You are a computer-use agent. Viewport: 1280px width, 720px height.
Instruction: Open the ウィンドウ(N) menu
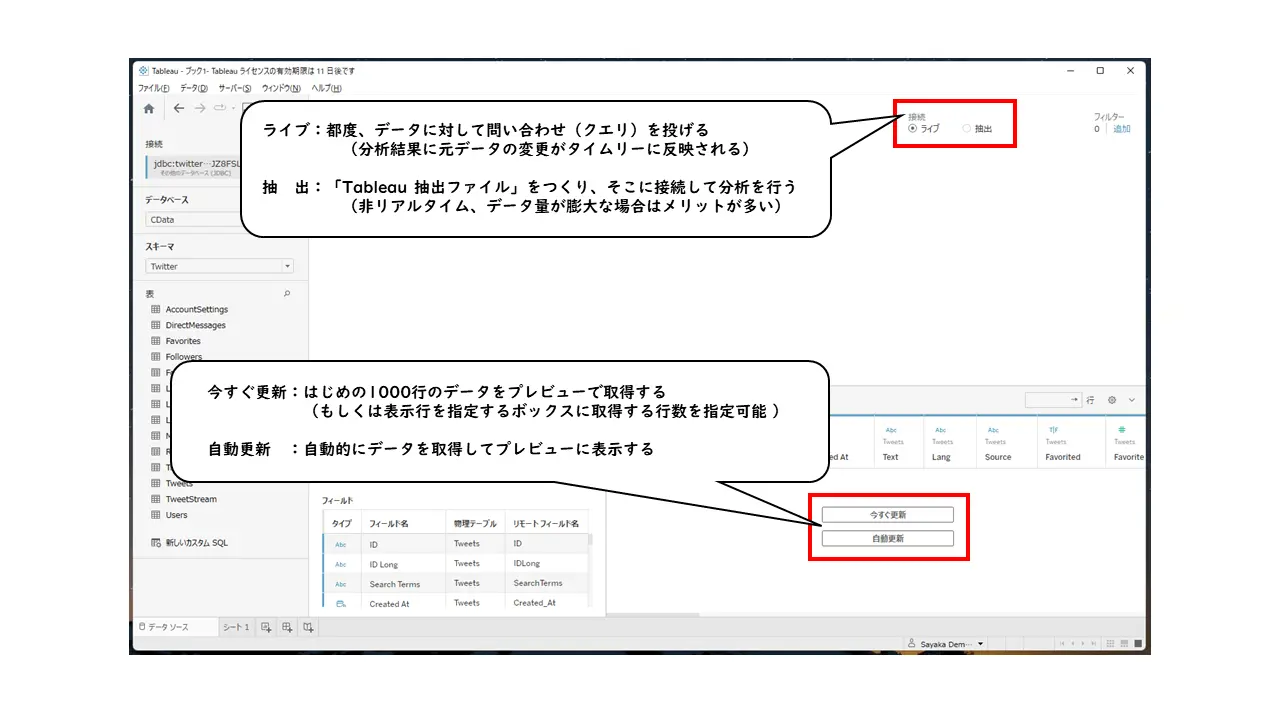click(x=281, y=88)
